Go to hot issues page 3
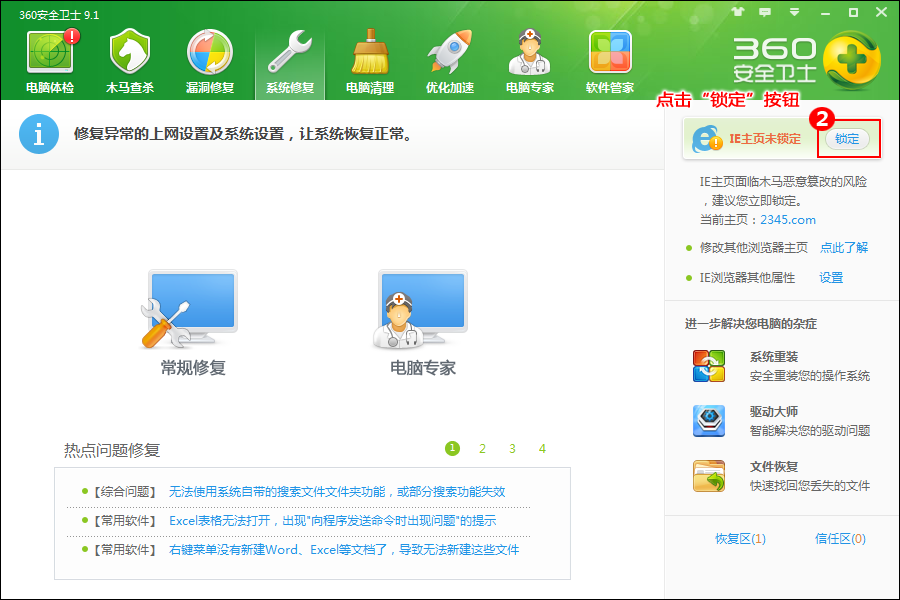The height and width of the screenshot is (600, 900). [x=512, y=448]
